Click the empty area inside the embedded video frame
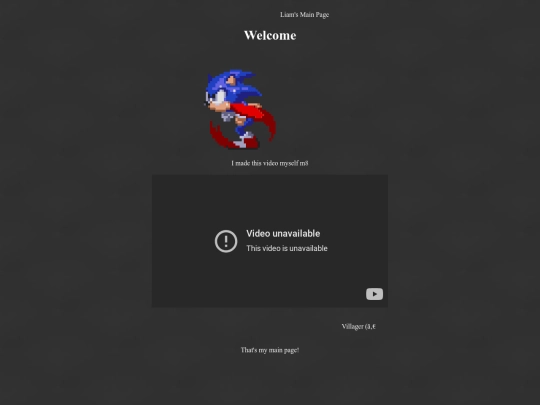540x405 pixels. 270,200
